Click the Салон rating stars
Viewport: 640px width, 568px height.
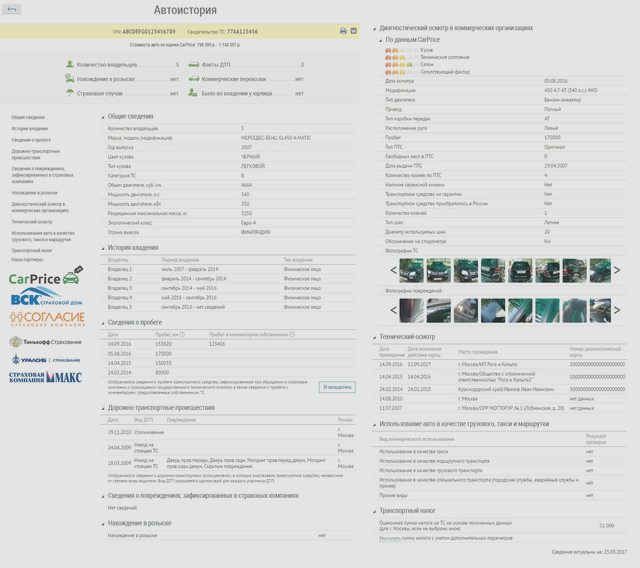pos(400,64)
